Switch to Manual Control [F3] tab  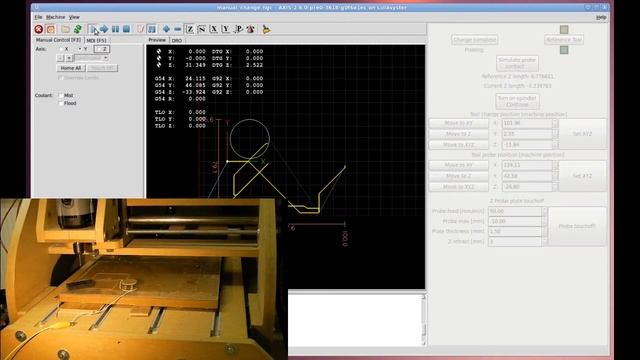coord(58,40)
